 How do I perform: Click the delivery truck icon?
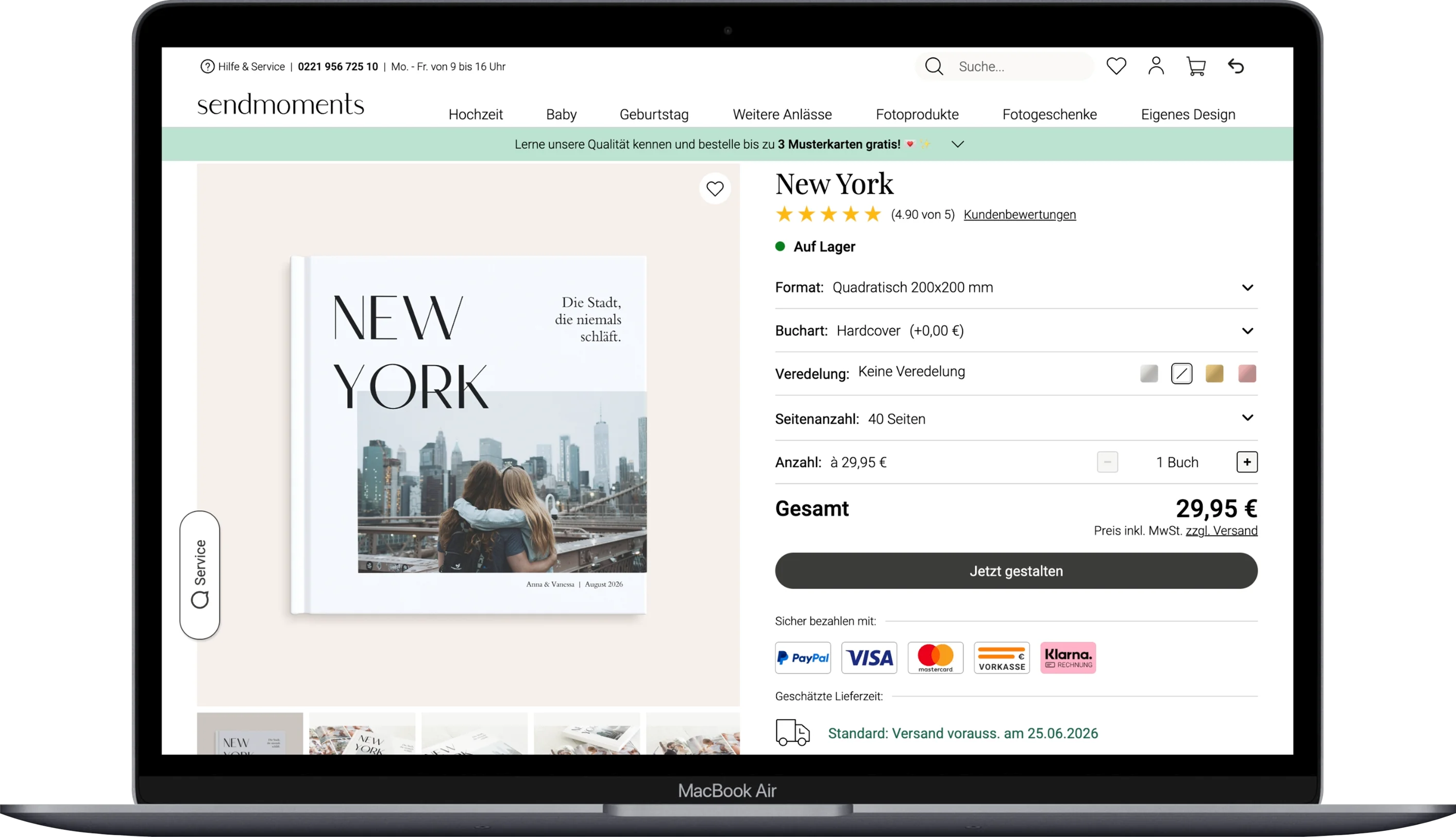pos(792,732)
